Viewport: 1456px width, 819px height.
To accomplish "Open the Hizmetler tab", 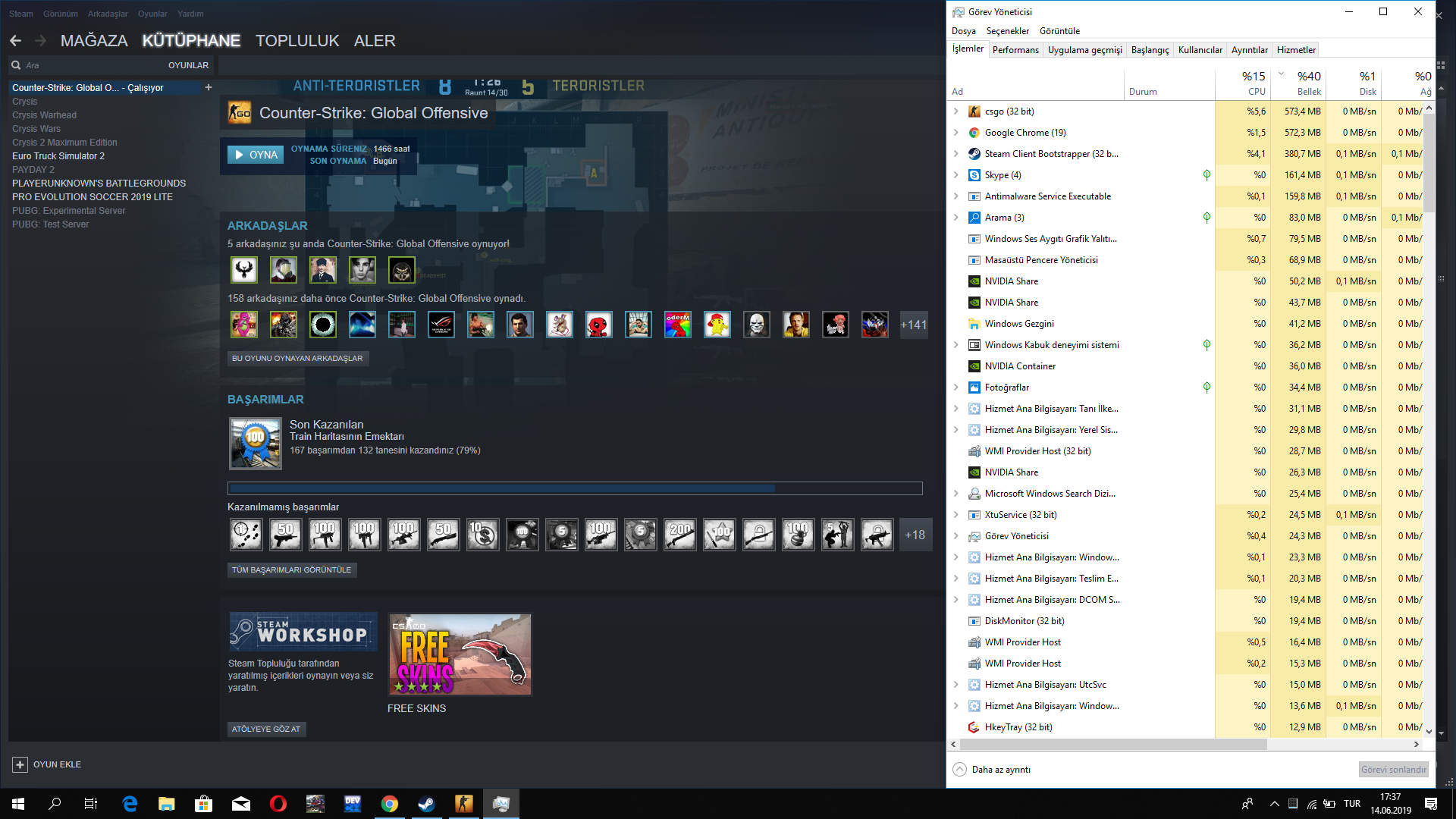I will (1296, 50).
